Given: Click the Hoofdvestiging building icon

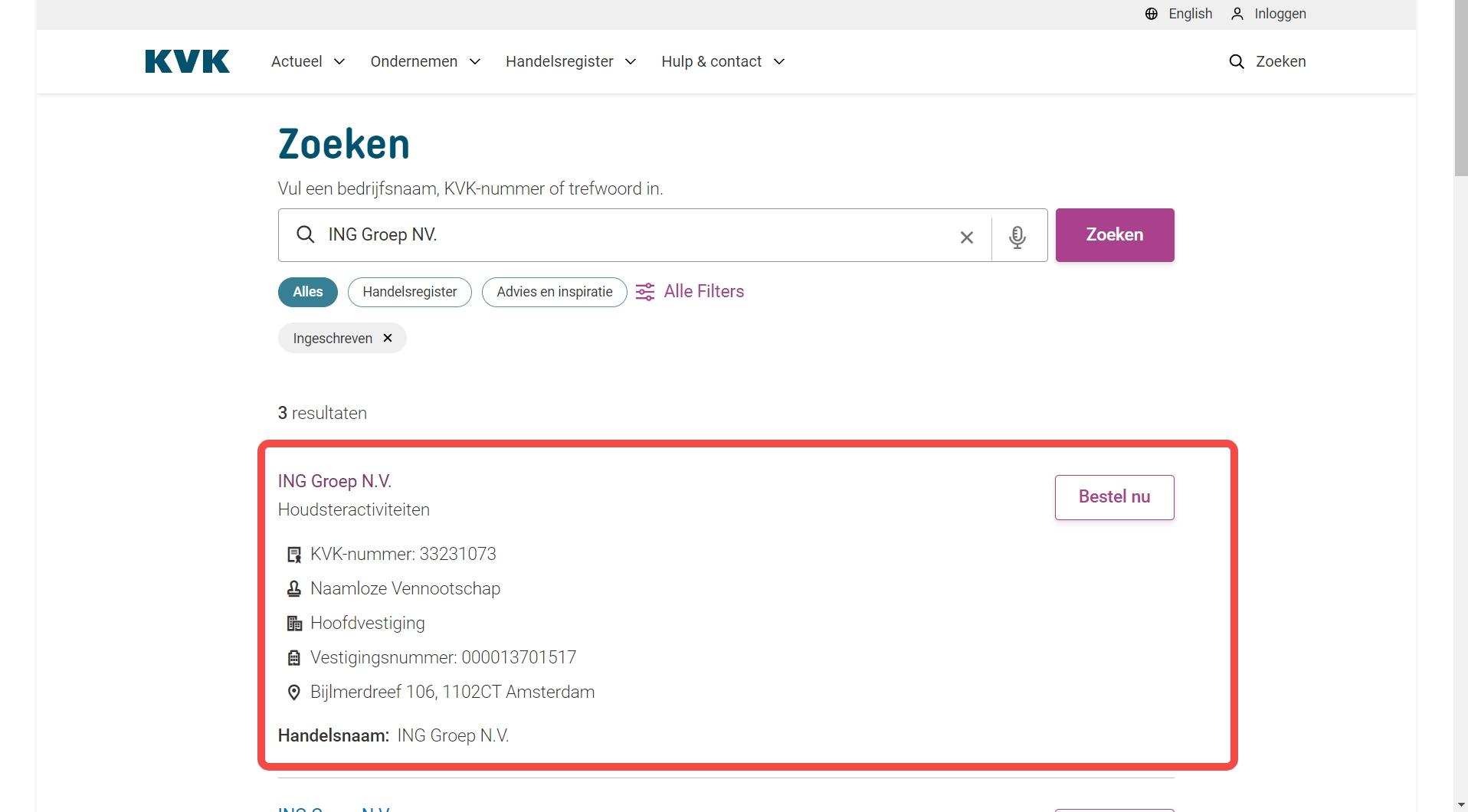Looking at the screenshot, I should (294, 624).
